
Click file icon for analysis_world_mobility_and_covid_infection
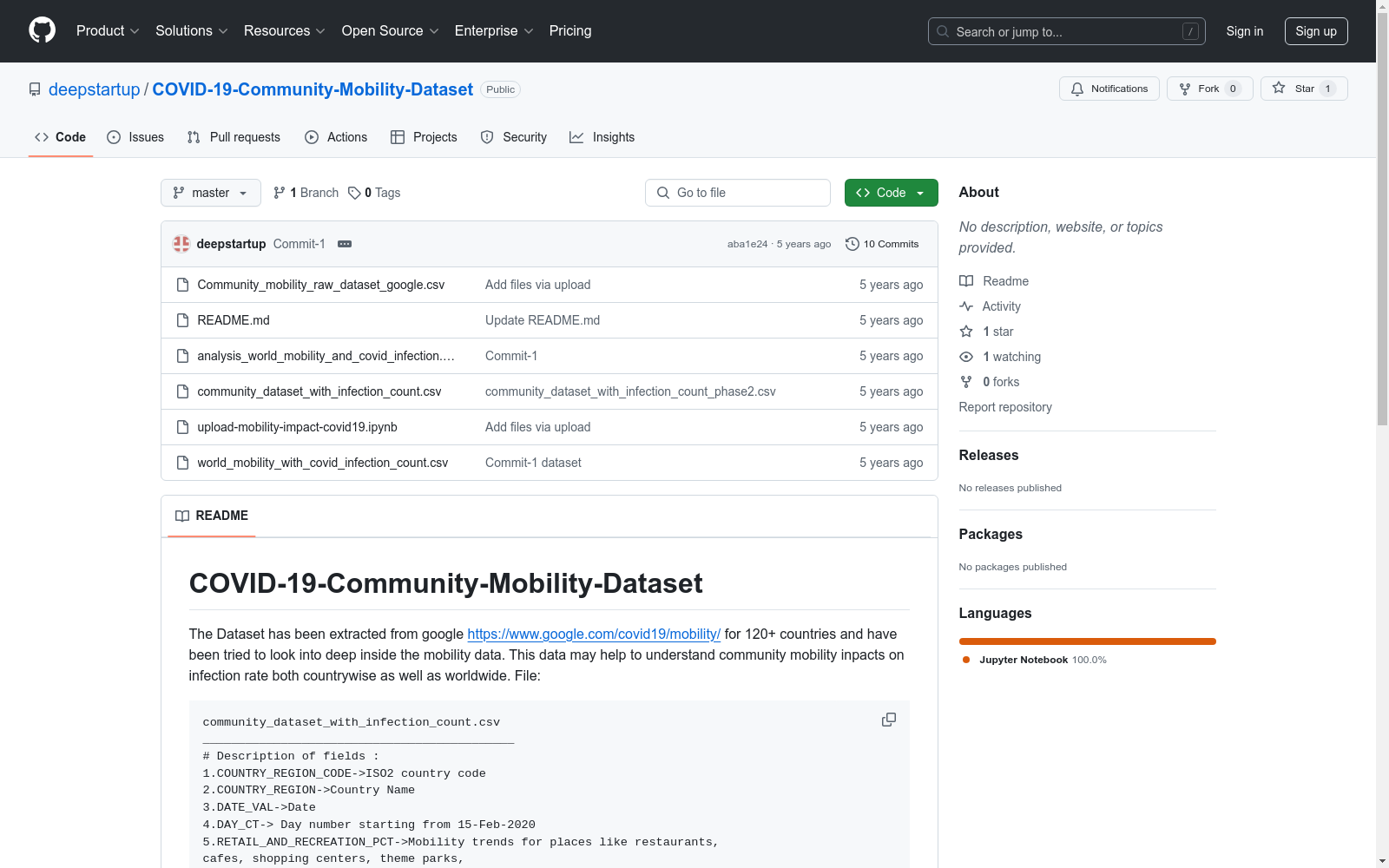[x=182, y=356]
